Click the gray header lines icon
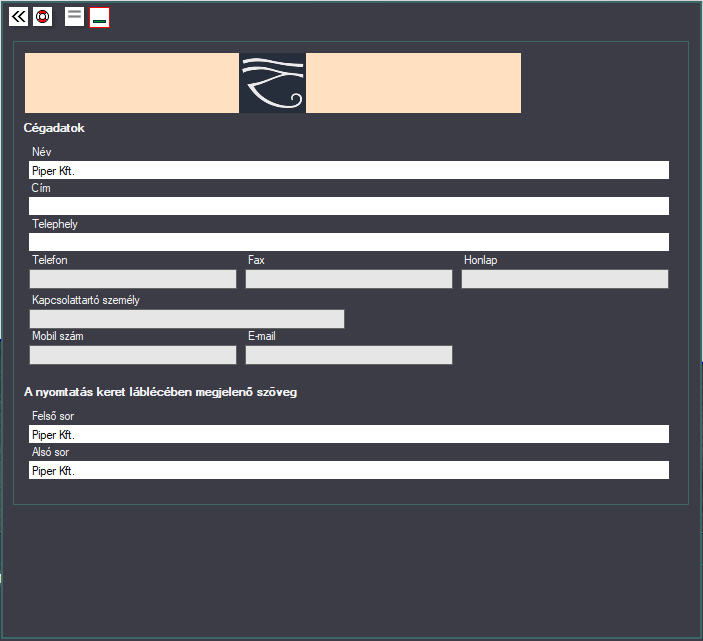703x641 pixels. pos(74,17)
